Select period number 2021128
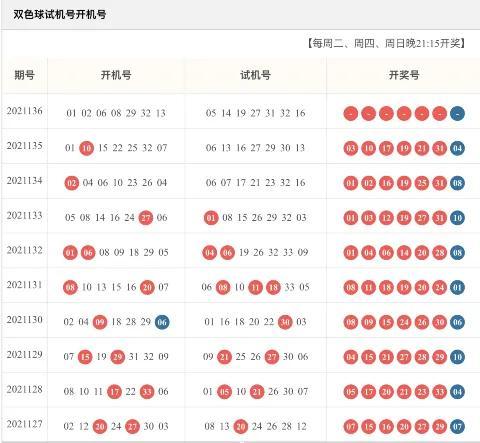 (x=25, y=389)
